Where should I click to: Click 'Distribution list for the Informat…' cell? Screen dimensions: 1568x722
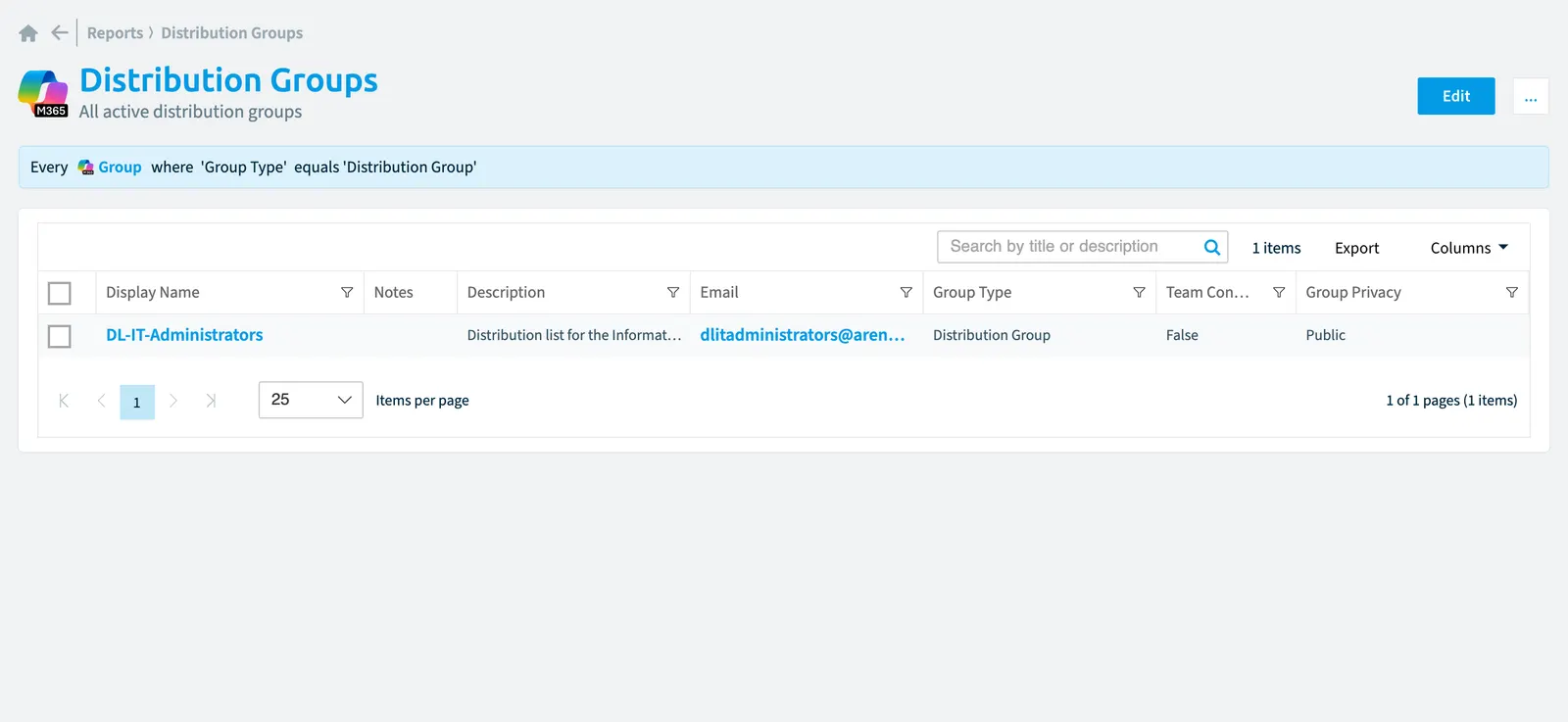point(574,335)
